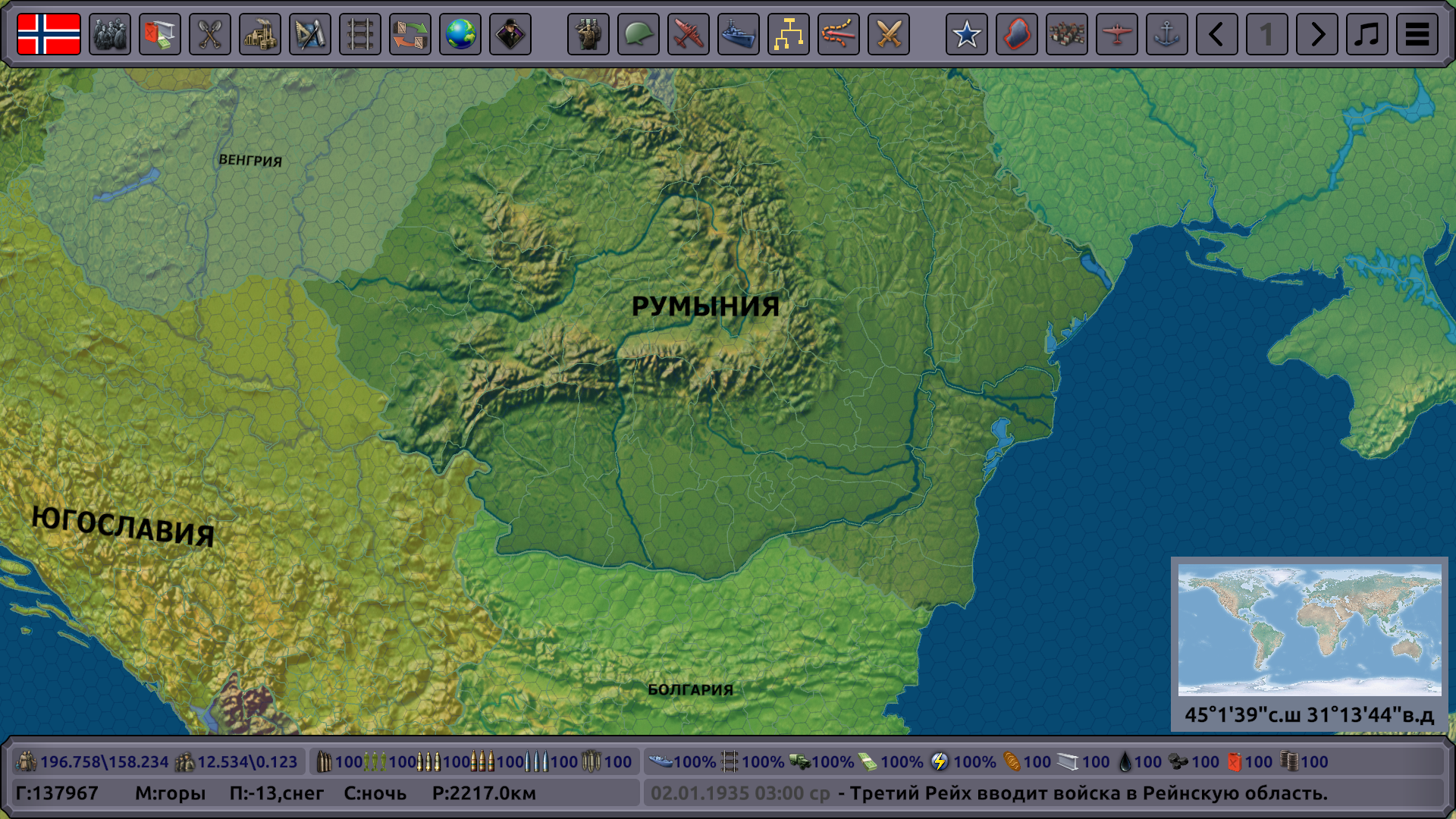Click the Norway flag button
The image size is (1456, 819).
pyautogui.click(x=49, y=34)
